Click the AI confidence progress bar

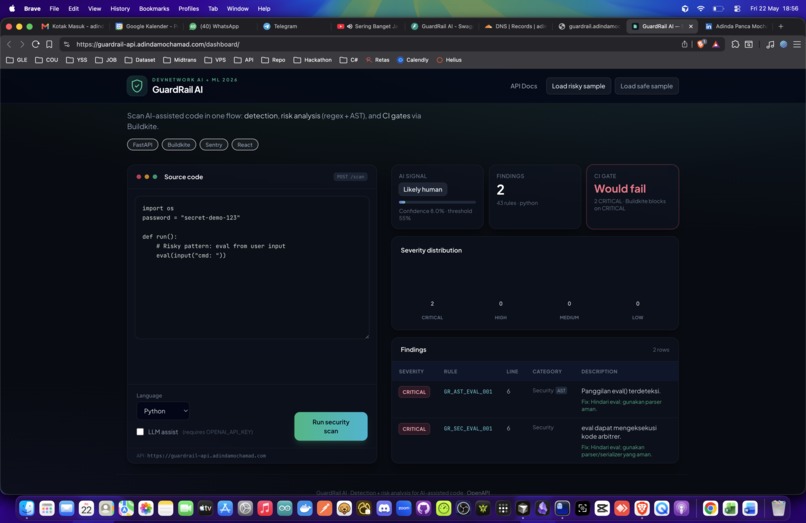[x=437, y=202]
